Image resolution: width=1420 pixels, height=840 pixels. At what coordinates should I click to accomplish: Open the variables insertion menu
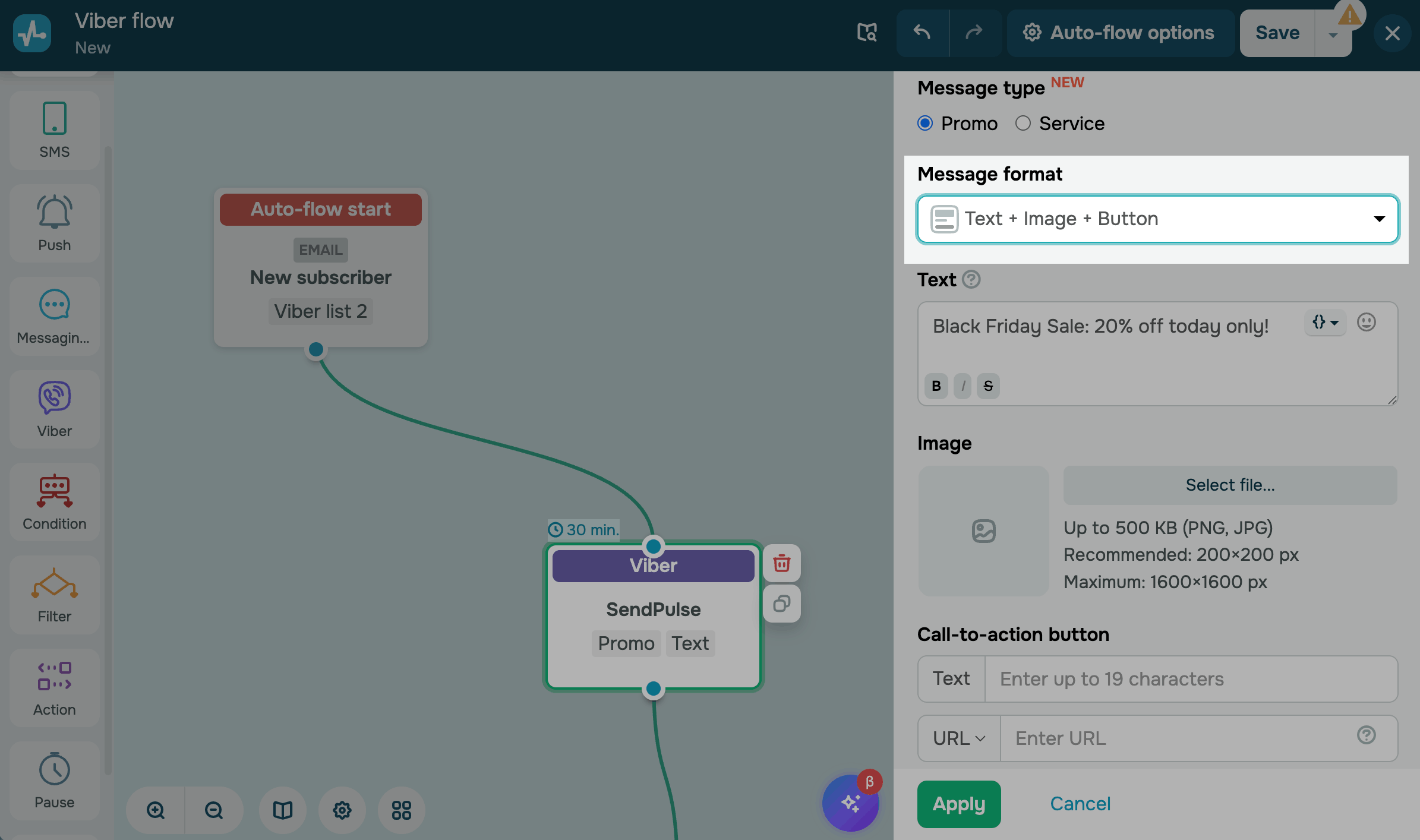click(x=1325, y=323)
